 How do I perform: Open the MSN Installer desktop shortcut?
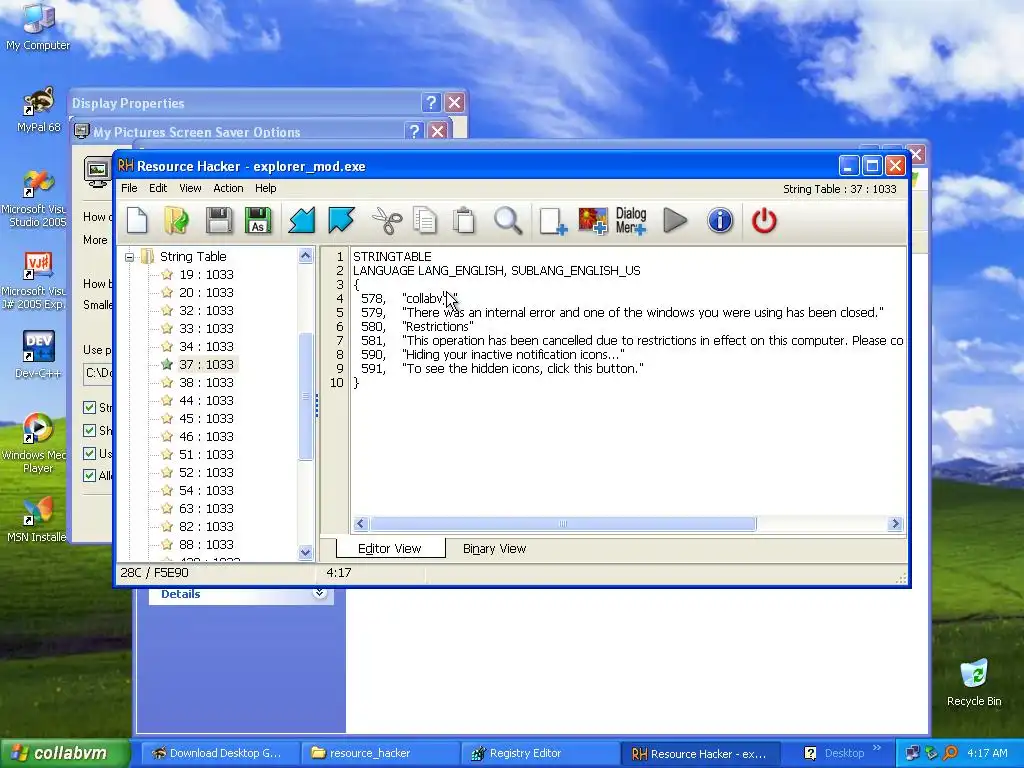37,520
